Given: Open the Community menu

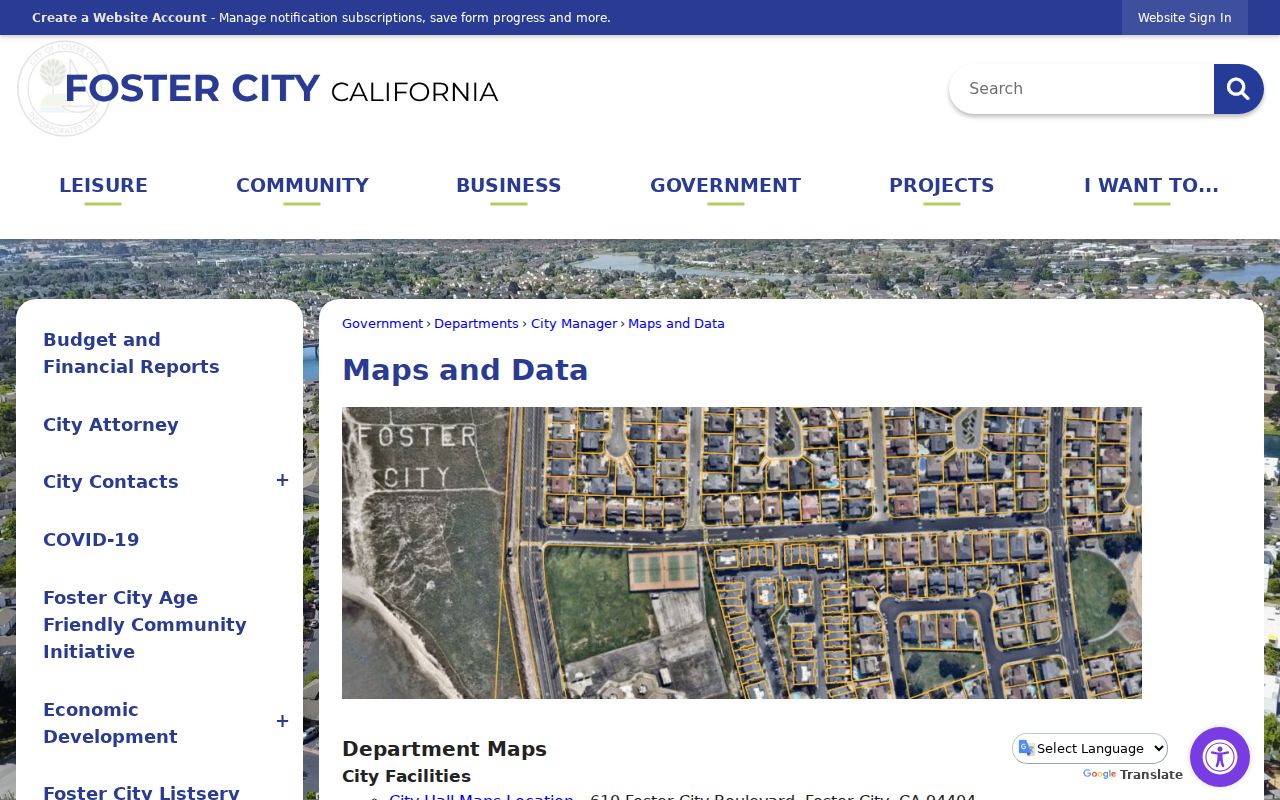Looking at the screenshot, I should 302,186.
